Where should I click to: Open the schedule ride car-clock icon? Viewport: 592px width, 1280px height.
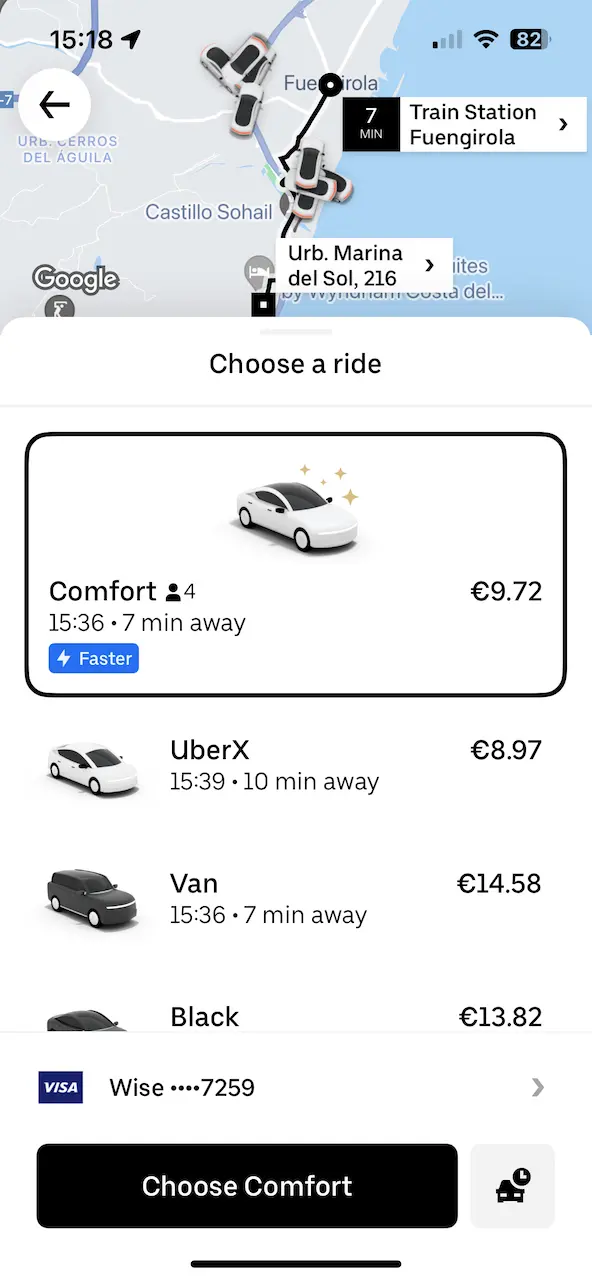513,1186
